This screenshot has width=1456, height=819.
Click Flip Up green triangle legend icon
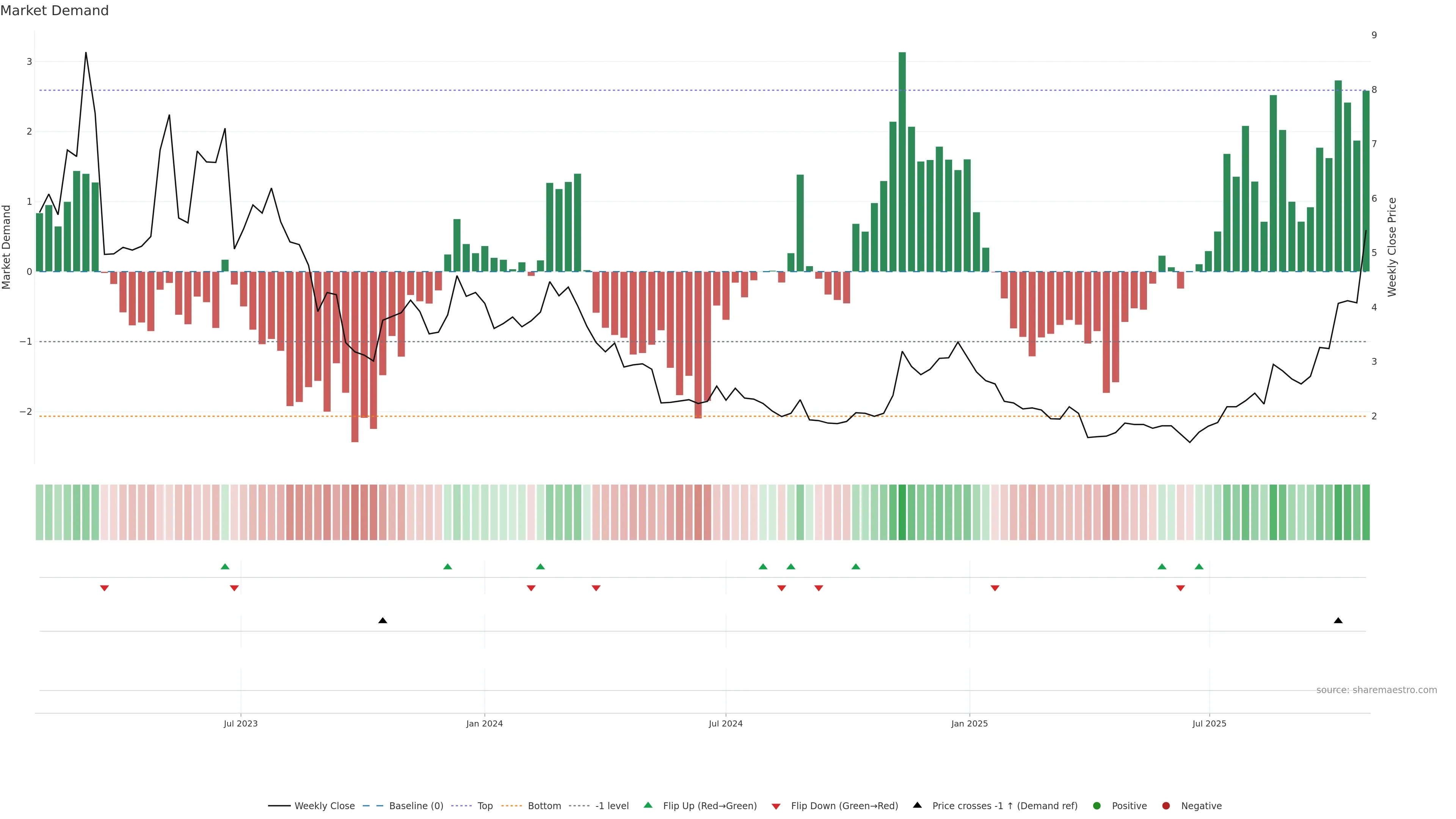pyautogui.click(x=648, y=805)
